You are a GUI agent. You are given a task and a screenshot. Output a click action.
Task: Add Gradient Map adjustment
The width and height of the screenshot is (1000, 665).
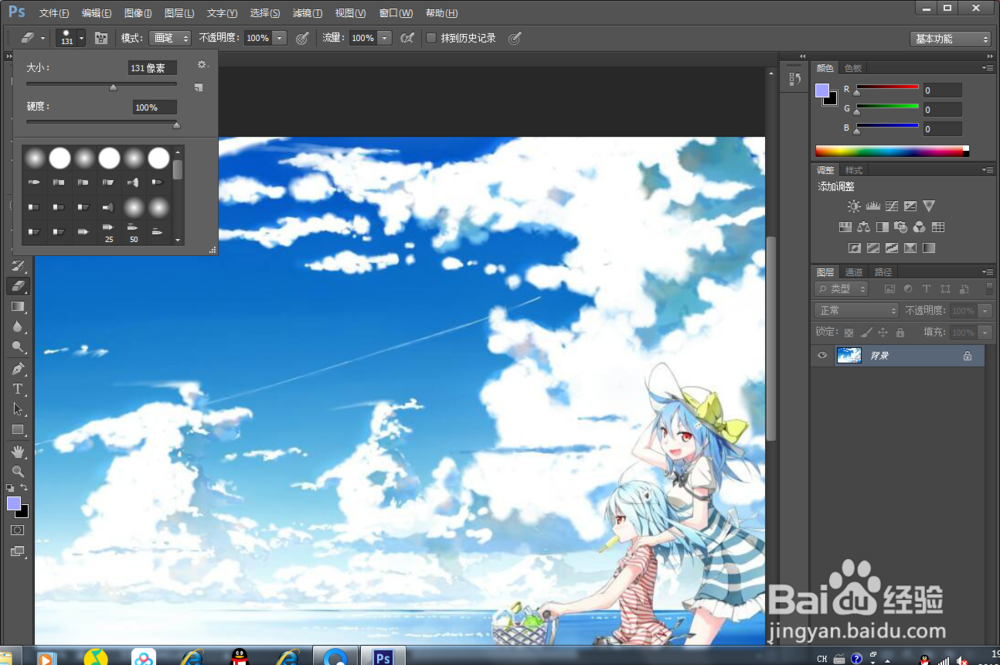coord(929,248)
